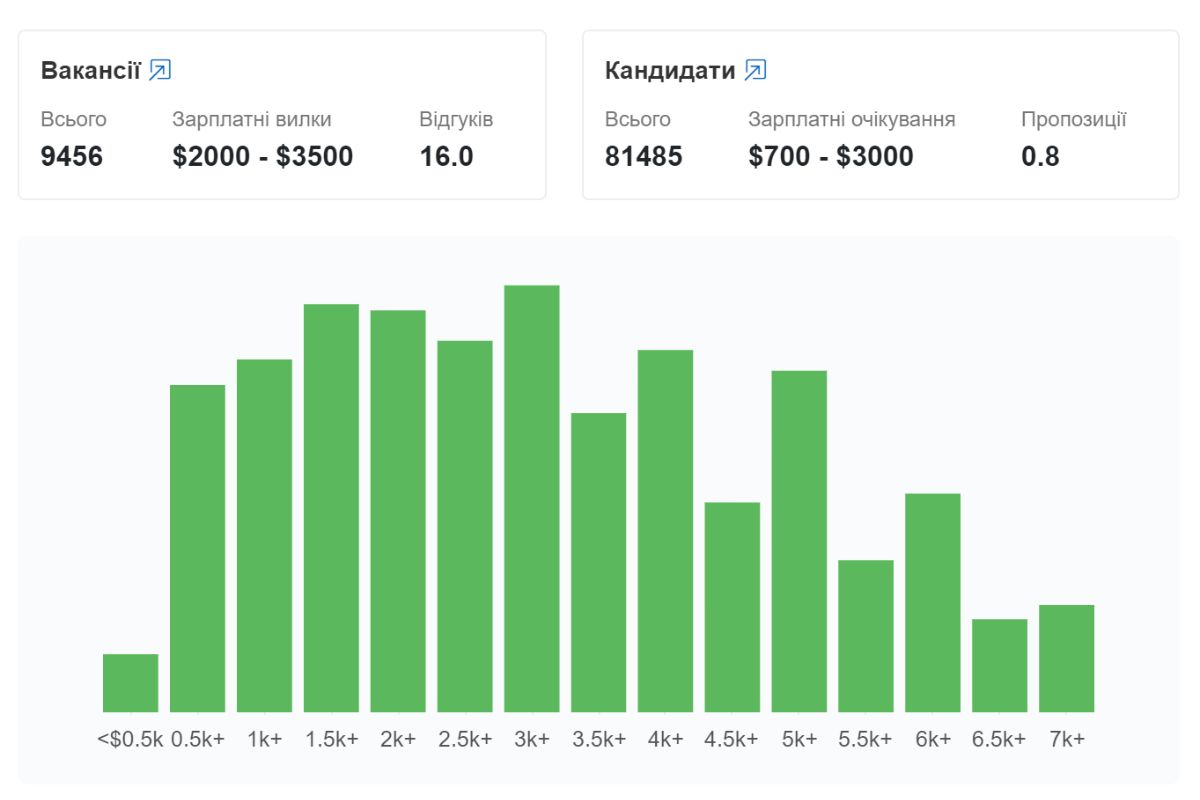Select the 1k+ histogram bar
The height and width of the screenshot is (800, 1200).
pos(264,535)
